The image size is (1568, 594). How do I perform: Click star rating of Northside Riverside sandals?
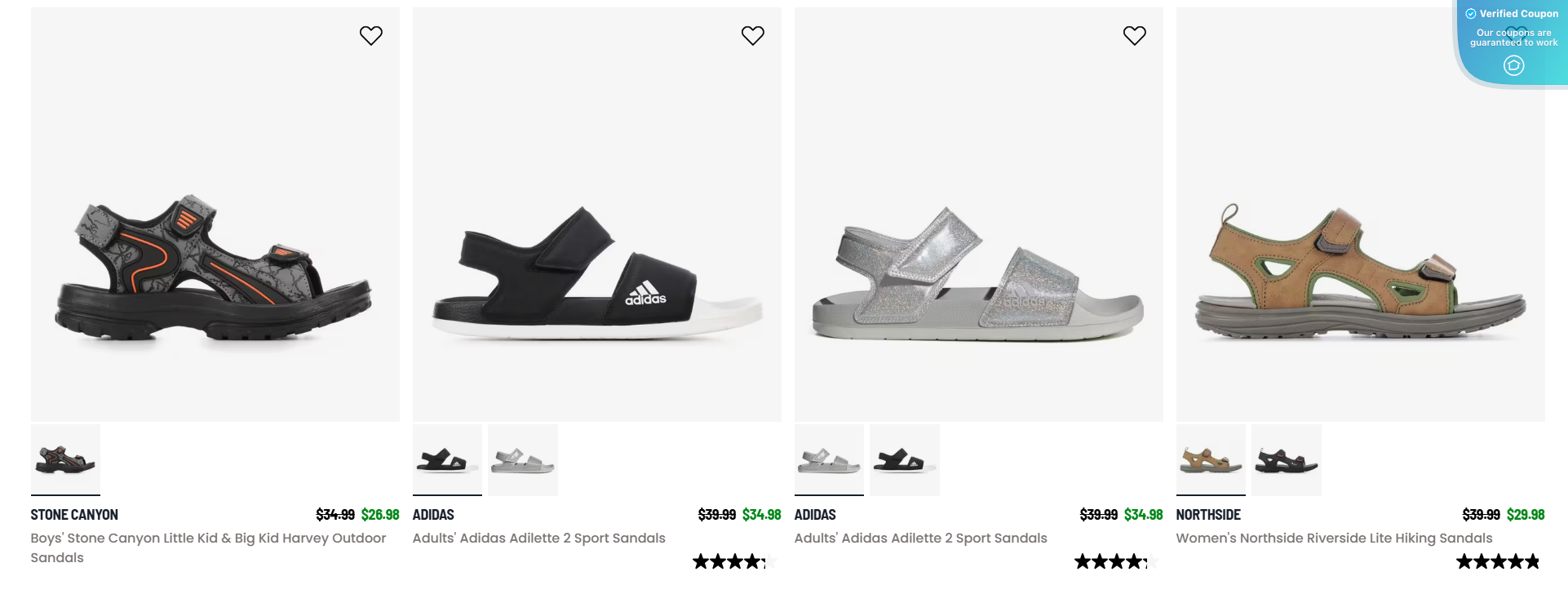1499,561
